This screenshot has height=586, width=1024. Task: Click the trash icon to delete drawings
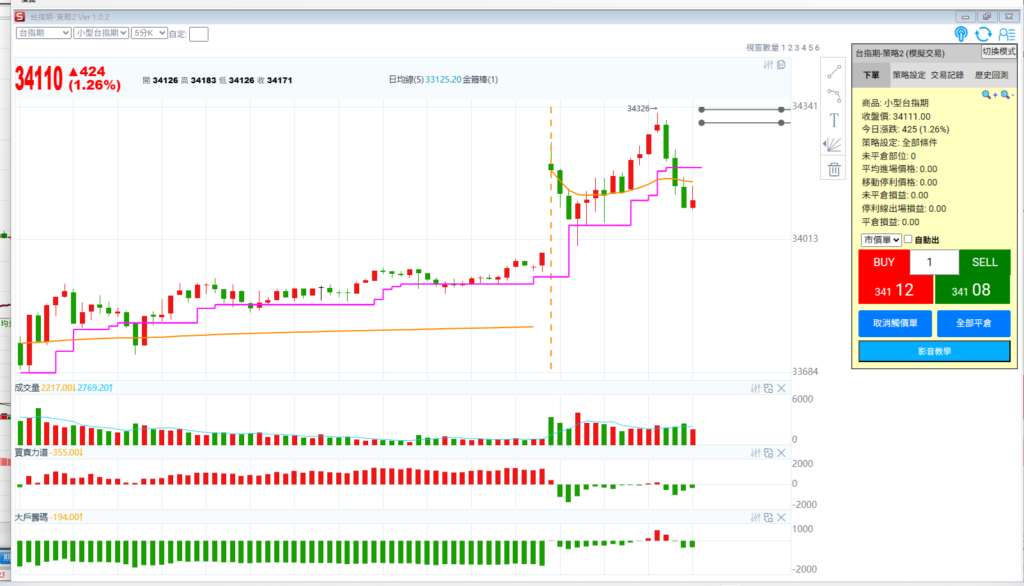click(834, 169)
